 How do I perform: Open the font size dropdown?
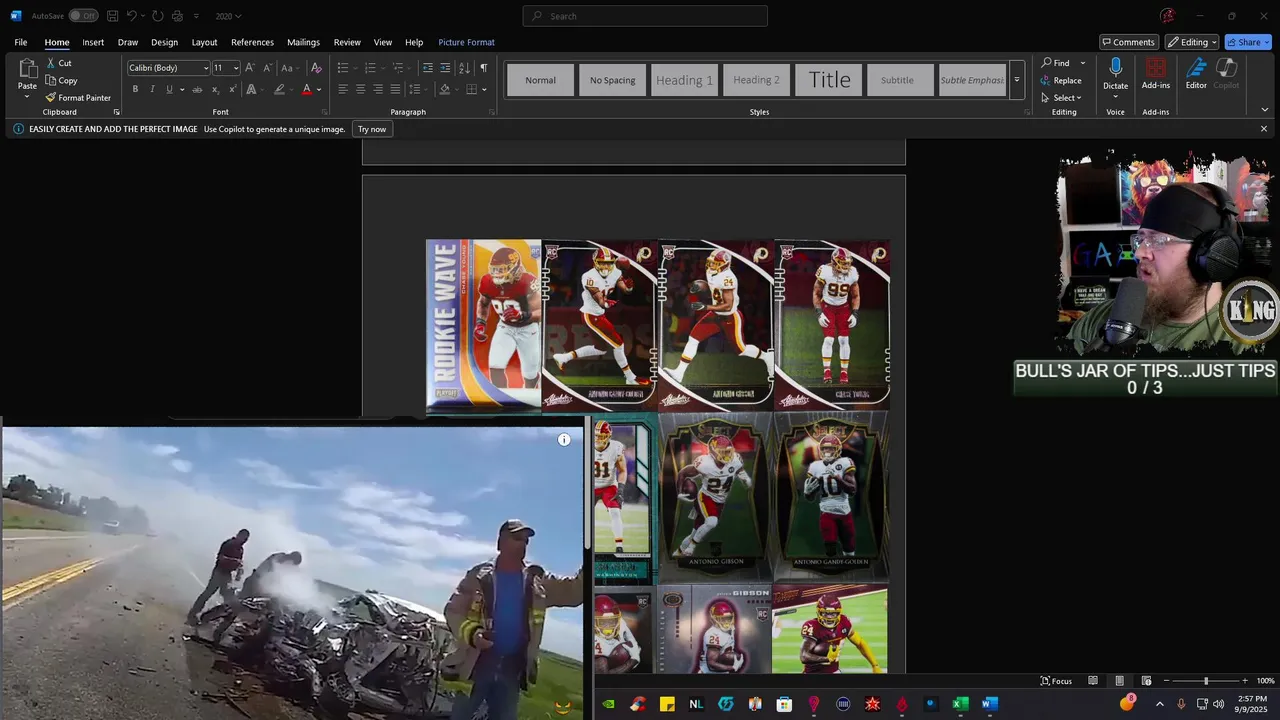click(236, 68)
